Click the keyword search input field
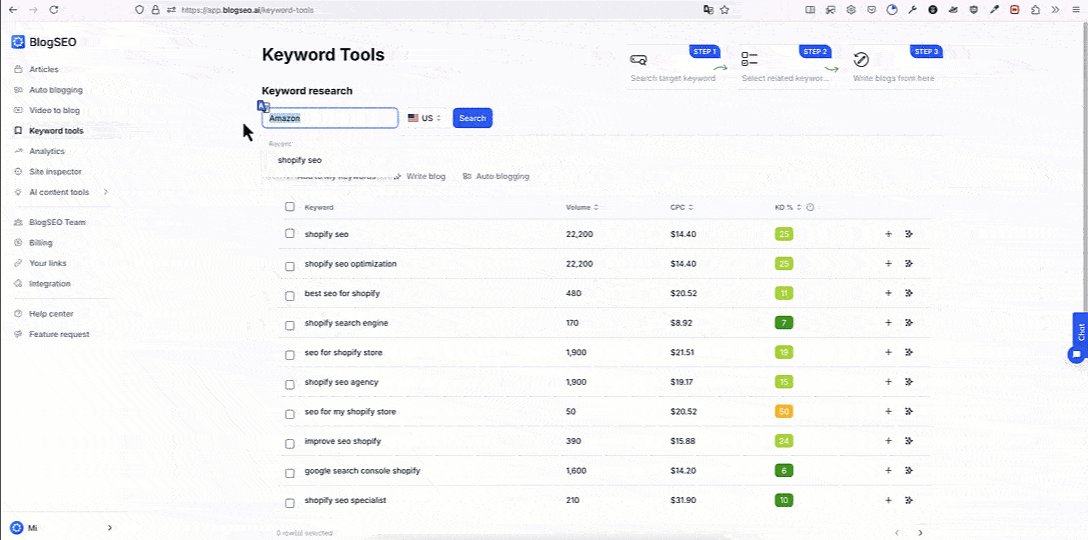This screenshot has width=1088, height=540. tap(330, 118)
